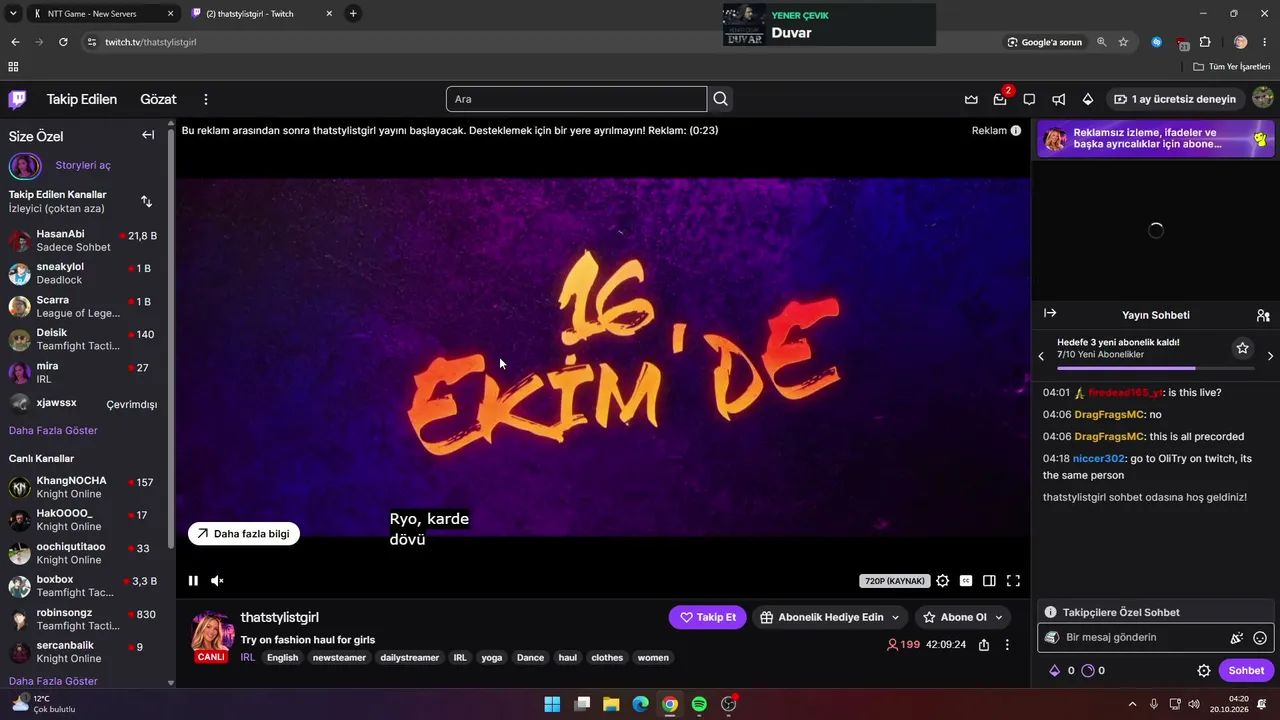Open the chat community users icon
This screenshot has width=1280, height=720.
tap(1263, 315)
